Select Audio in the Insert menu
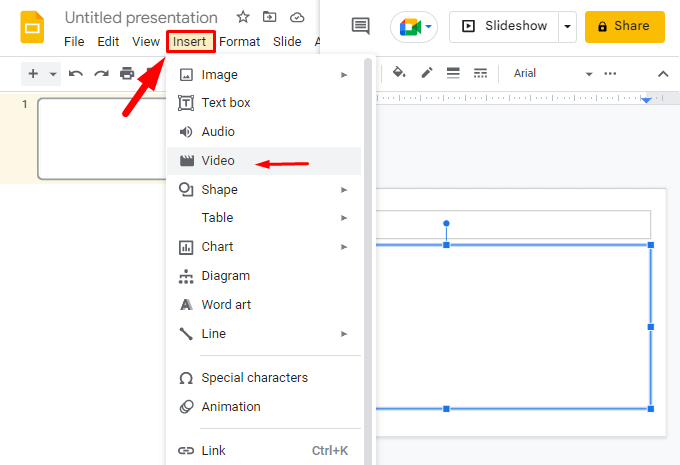The image size is (680, 465). click(x=264, y=131)
